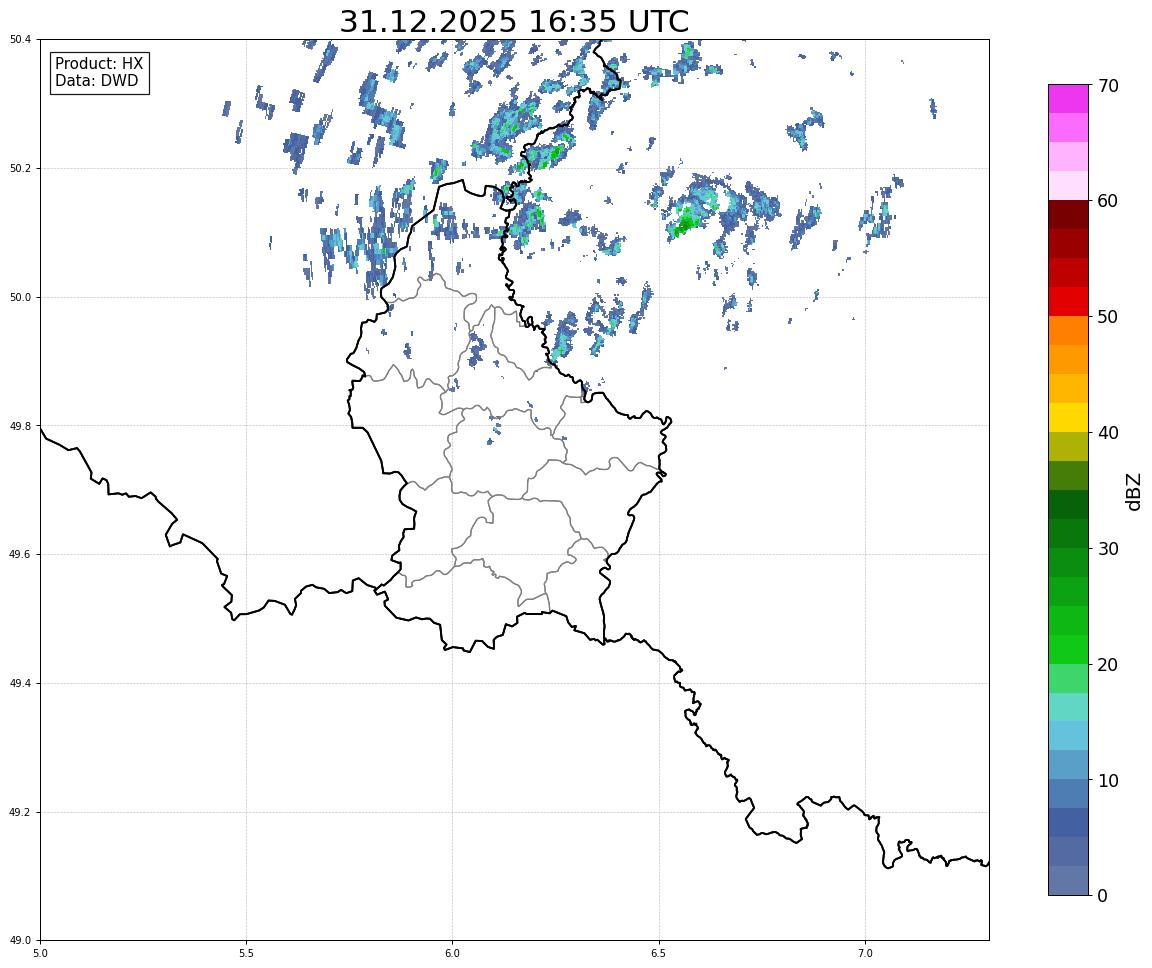Click colorbar tick label 40

click(1109, 433)
